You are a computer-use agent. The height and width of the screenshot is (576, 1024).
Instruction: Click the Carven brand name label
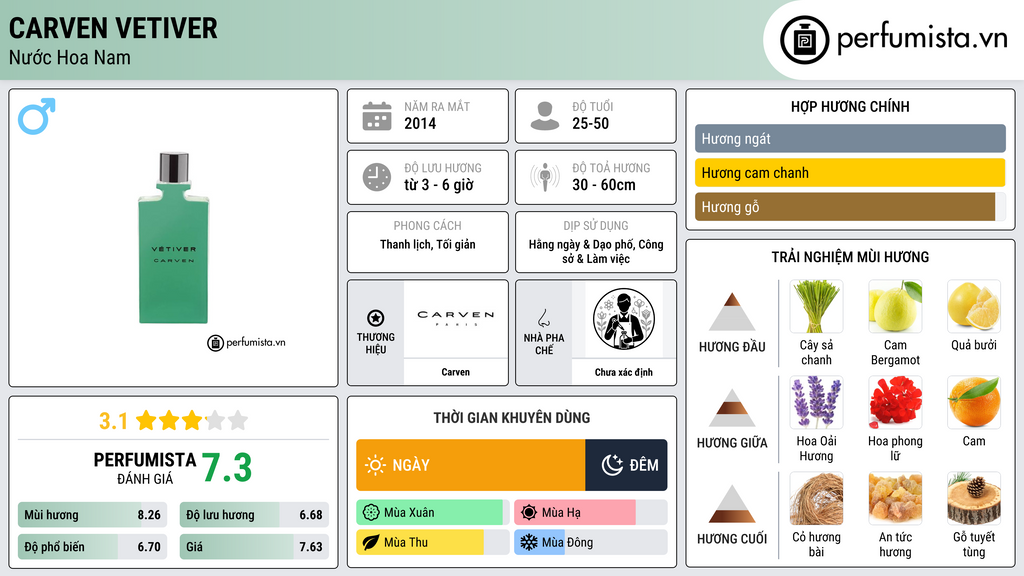pos(456,372)
